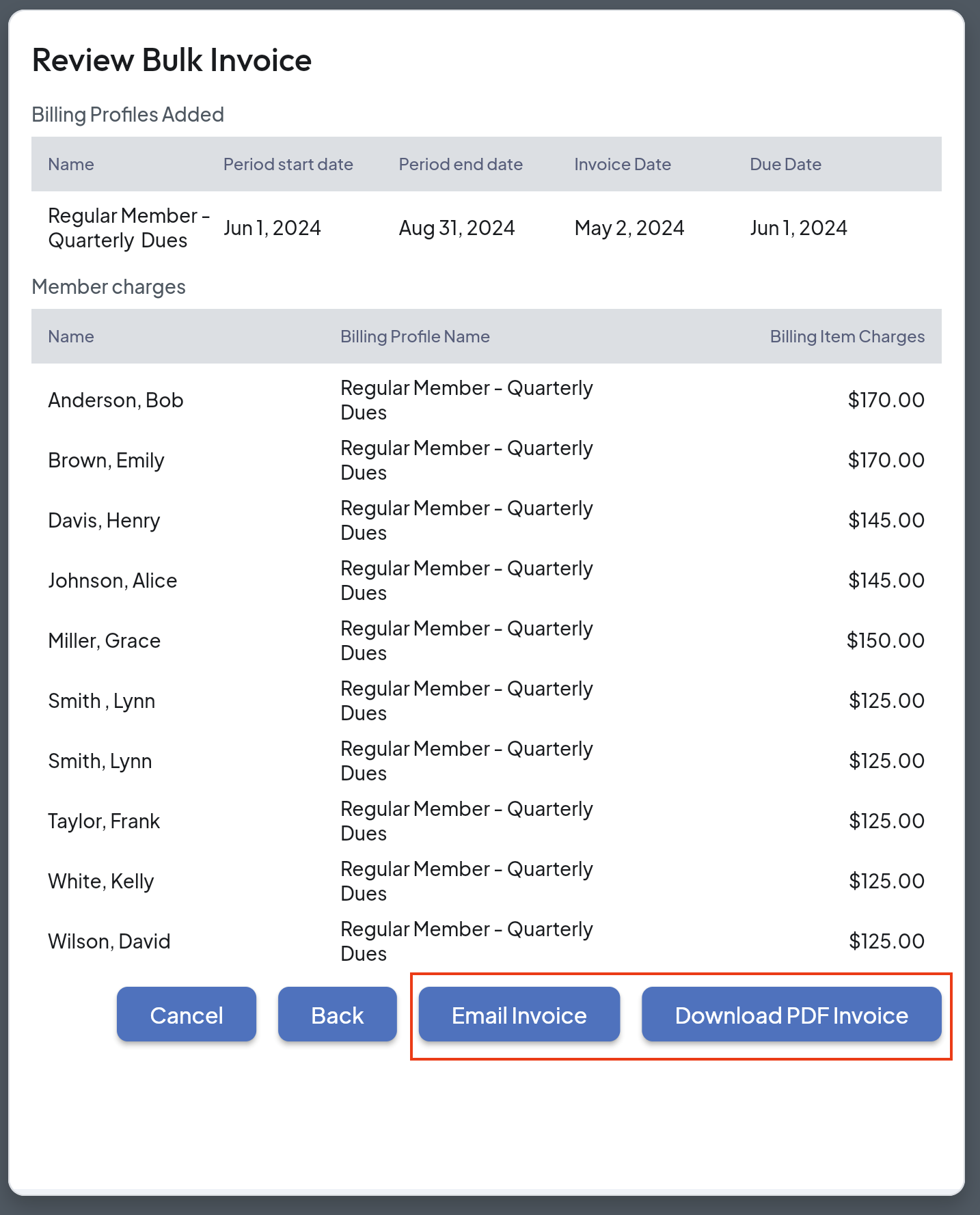Click the $170.00 charge for Anderson, Bob
The height and width of the screenshot is (1215, 980).
point(886,400)
